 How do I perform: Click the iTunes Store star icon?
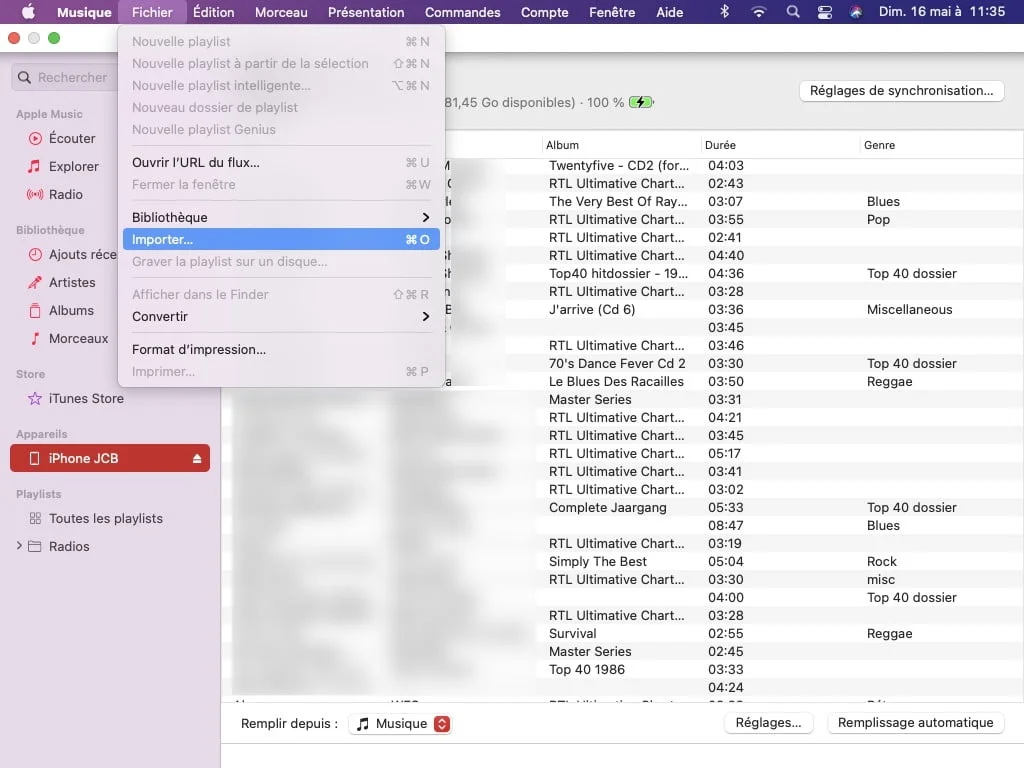pyautogui.click(x=35, y=398)
